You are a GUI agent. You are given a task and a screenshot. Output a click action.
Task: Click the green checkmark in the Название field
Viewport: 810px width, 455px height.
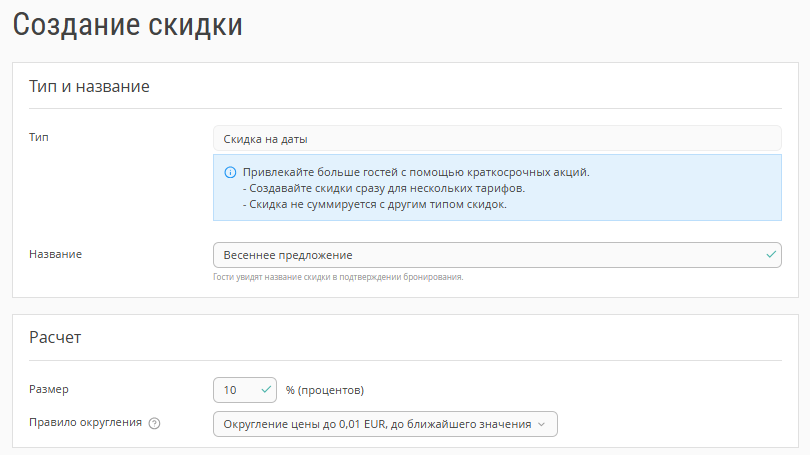pos(771,255)
